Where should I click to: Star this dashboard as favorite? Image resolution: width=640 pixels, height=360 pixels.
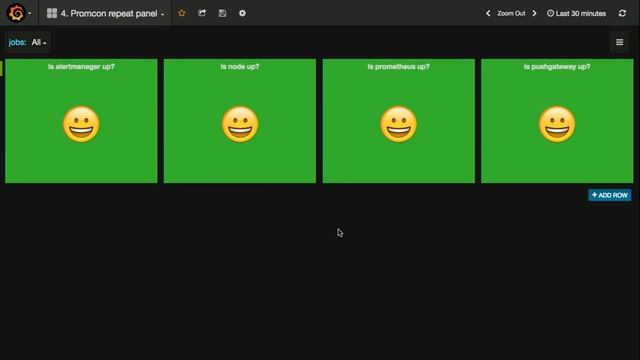click(x=182, y=13)
